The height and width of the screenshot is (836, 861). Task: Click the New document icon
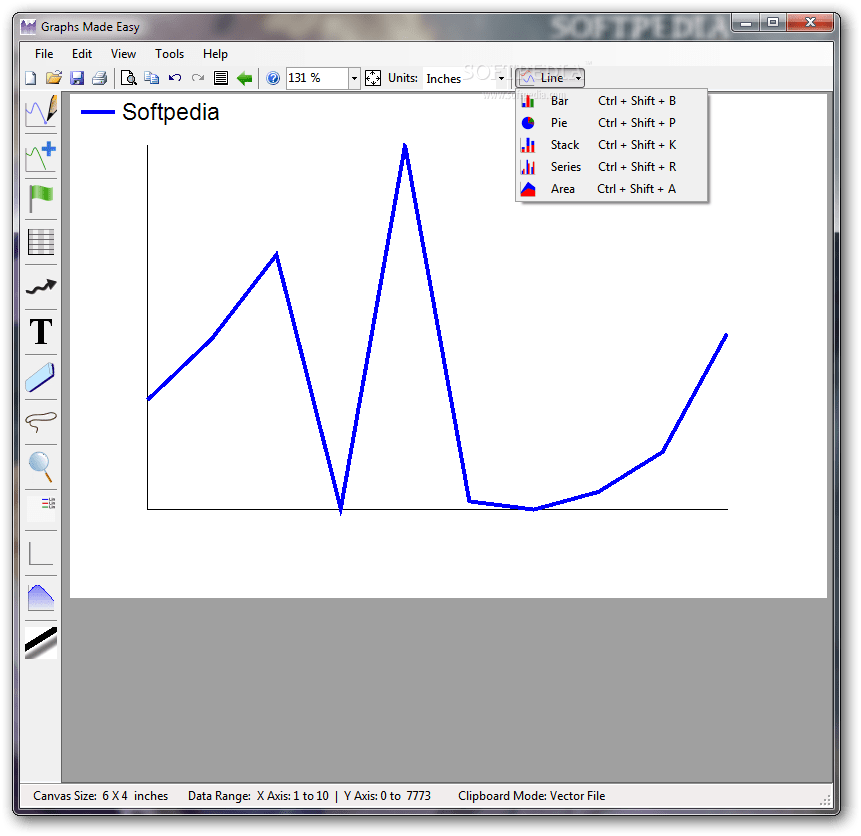point(31,78)
